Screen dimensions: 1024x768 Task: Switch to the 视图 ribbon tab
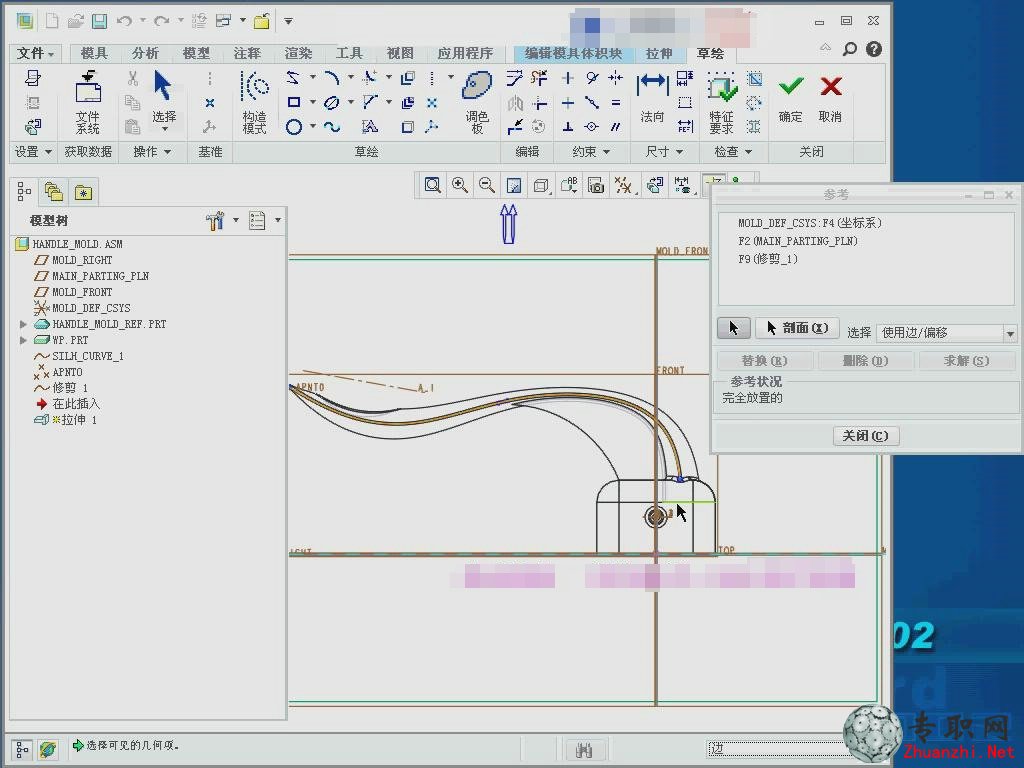pos(400,53)
